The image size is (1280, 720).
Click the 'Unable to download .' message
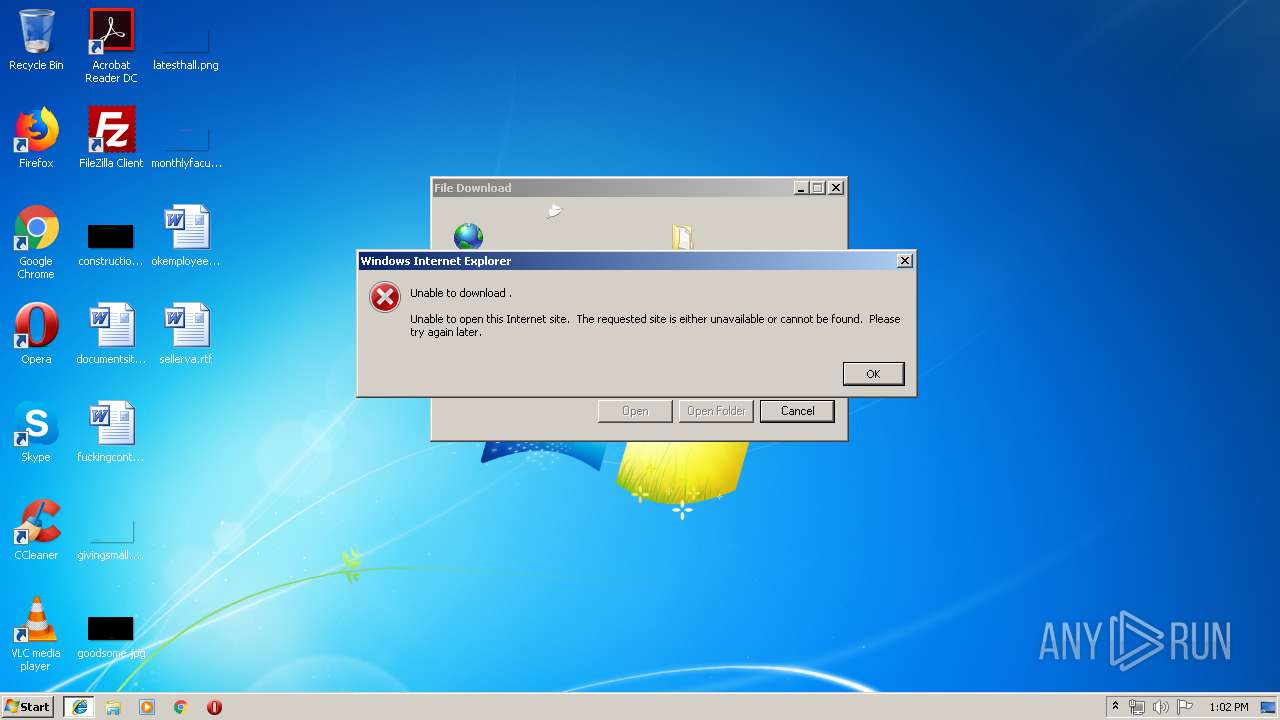click(461, 293)
